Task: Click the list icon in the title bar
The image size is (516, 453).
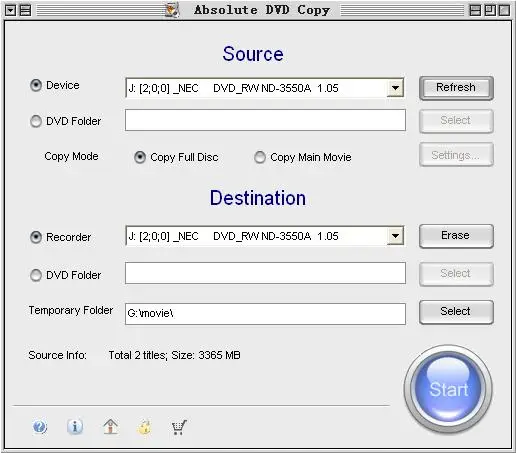Action: 25,10
